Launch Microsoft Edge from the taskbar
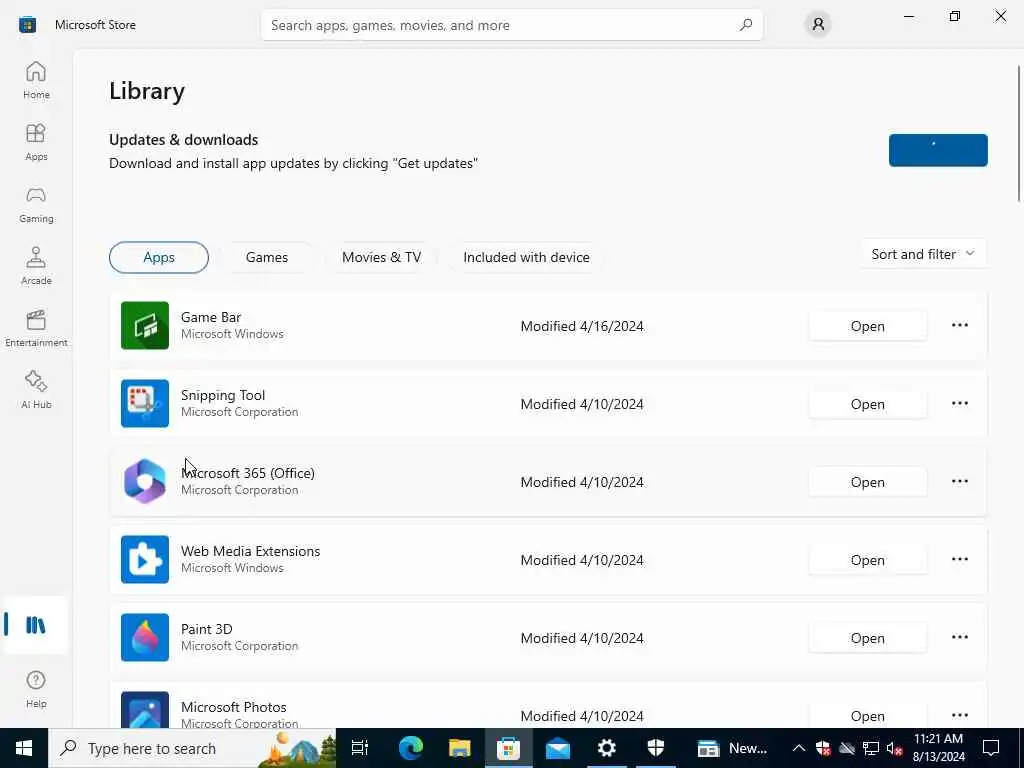The width and height of the screenshot is (1024, 768). (x=411, y=748)
